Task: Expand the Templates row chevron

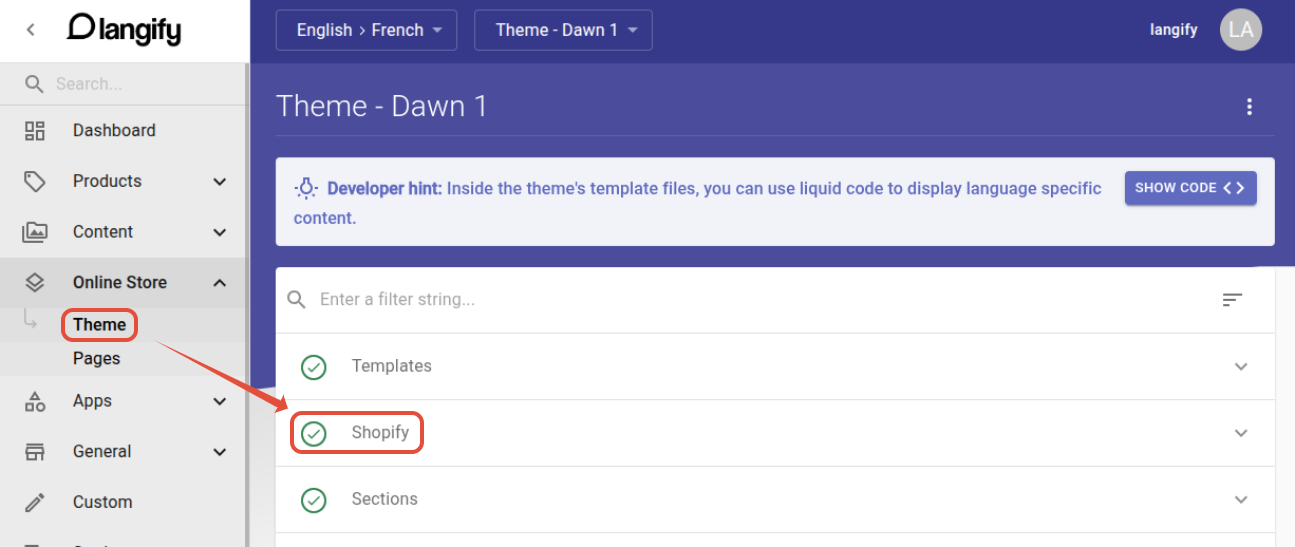Action: 1241,366
